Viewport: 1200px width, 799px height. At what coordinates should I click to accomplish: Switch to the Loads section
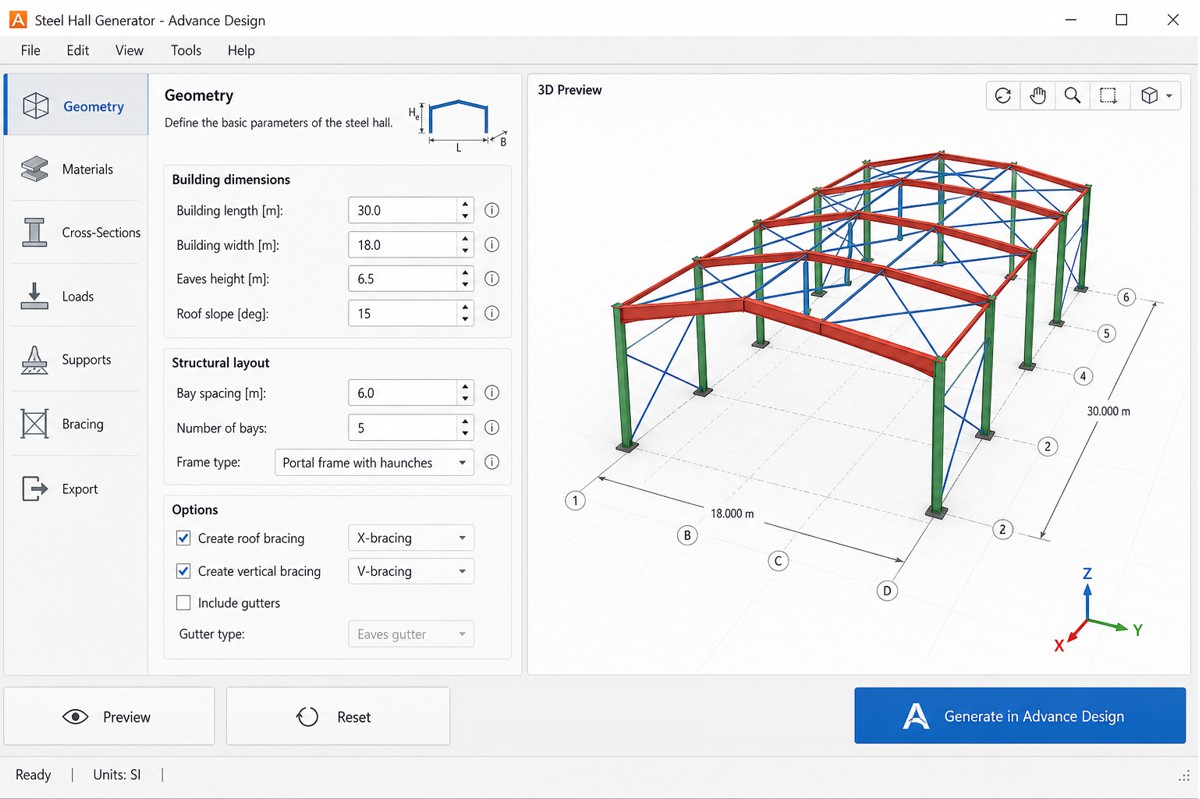coord(76,296)
